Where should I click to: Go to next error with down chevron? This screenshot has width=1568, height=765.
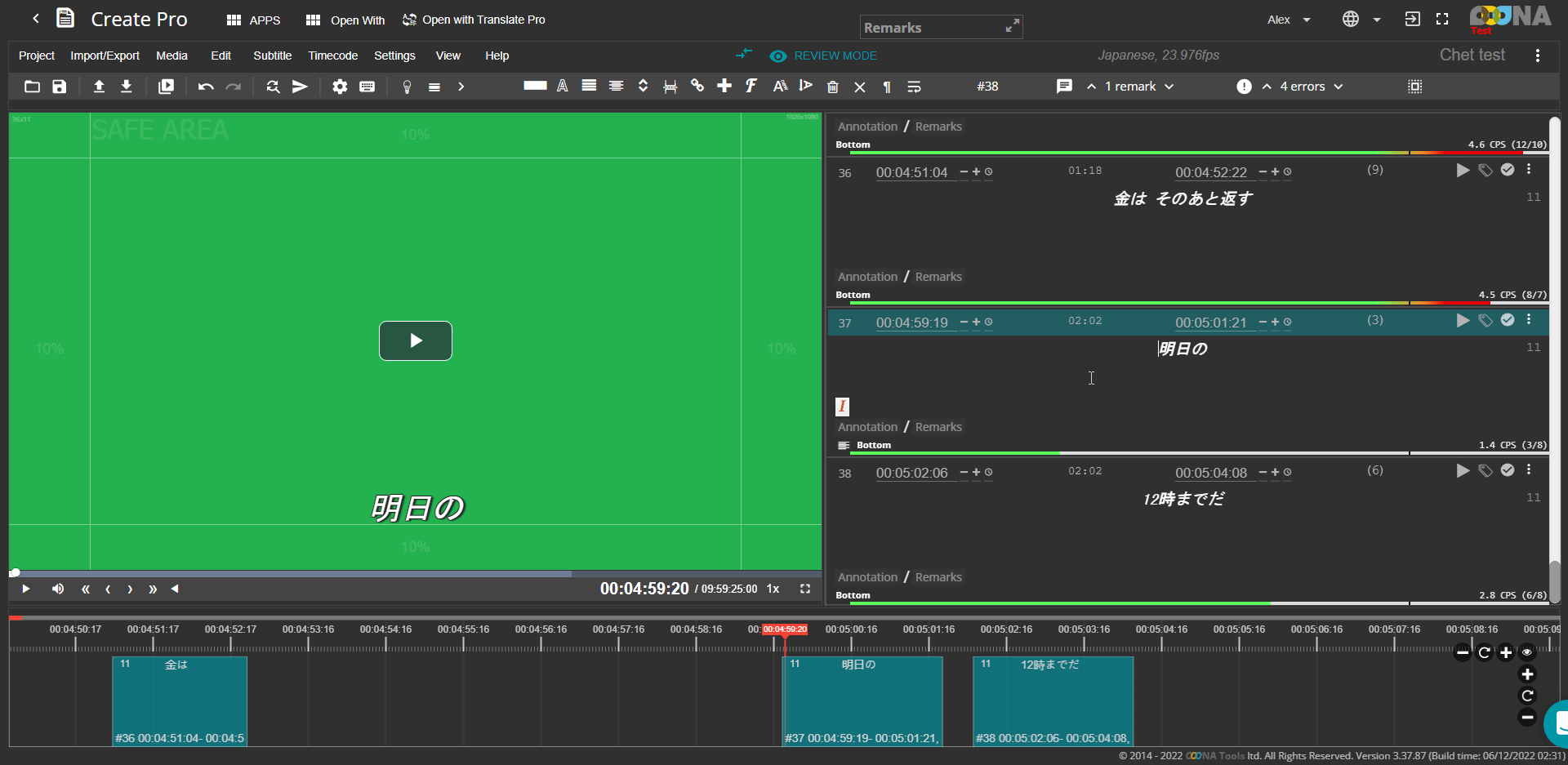pos(1339,87)
